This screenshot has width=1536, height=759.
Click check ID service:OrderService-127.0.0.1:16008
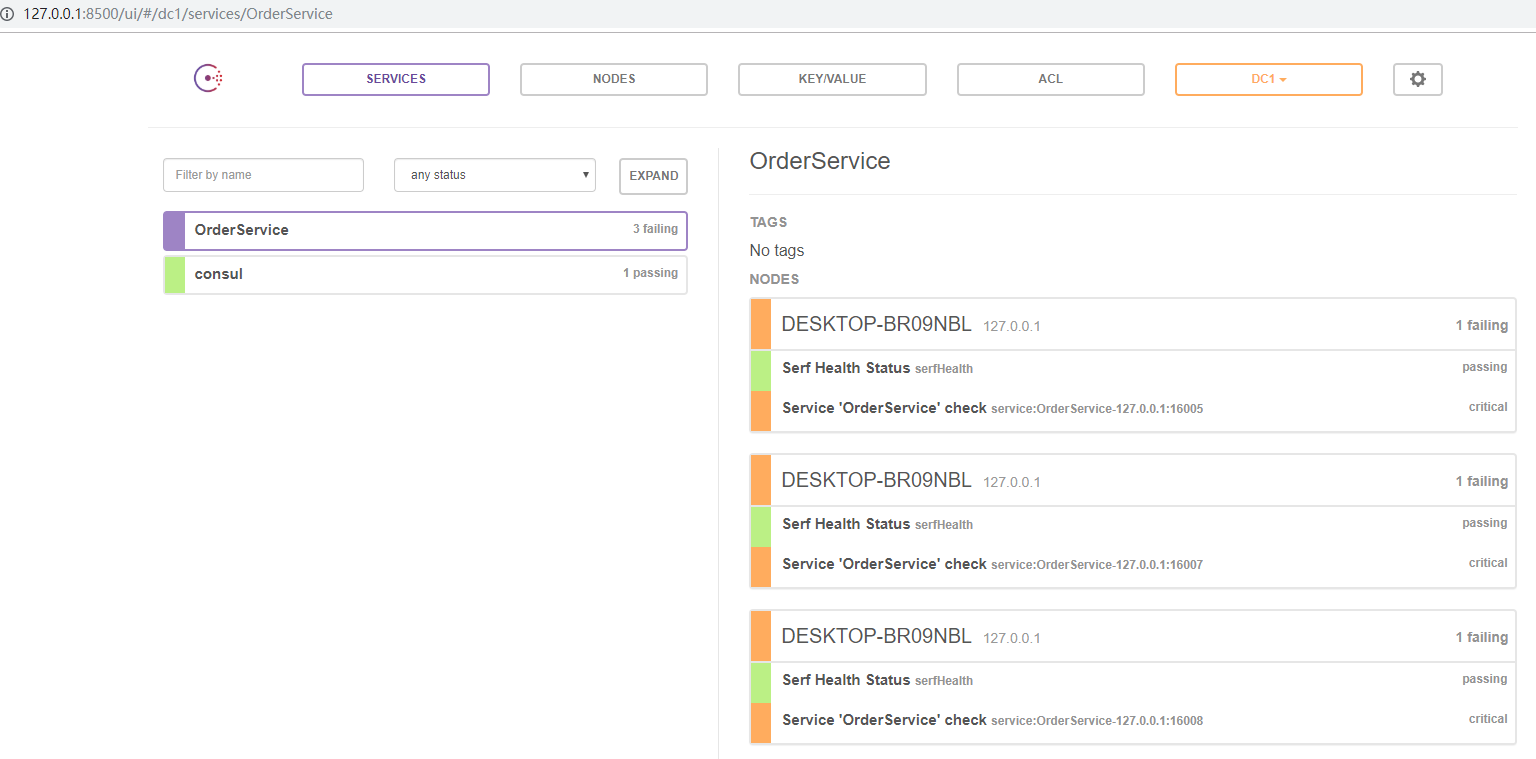coord(1097,721)
